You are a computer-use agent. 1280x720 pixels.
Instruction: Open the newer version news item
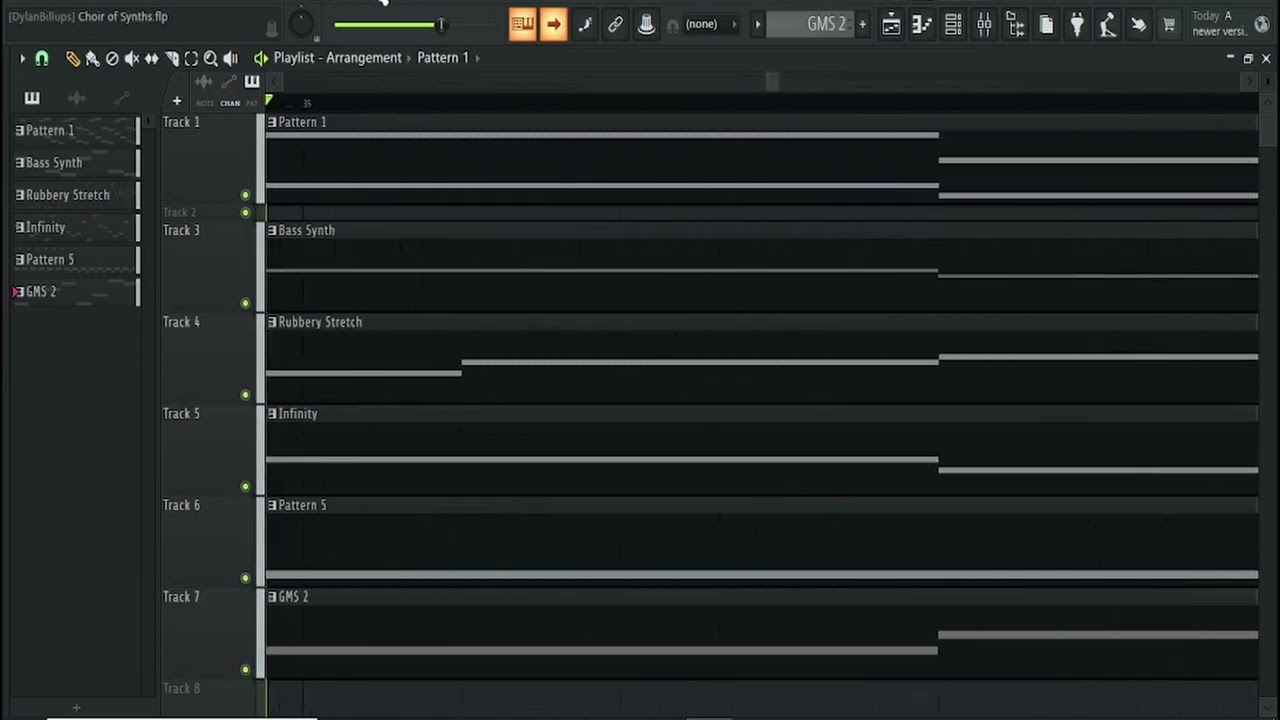(x=1220, y=24)
